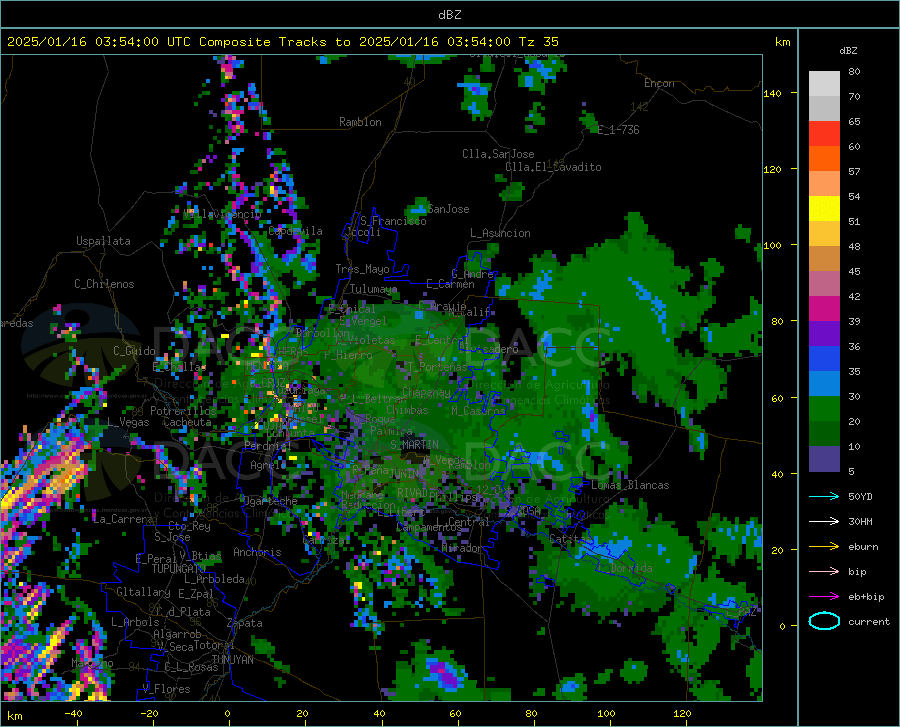Click the '120' tick on the horizontal axis
This screenshot has width=900, height=727.
(682, 714)
